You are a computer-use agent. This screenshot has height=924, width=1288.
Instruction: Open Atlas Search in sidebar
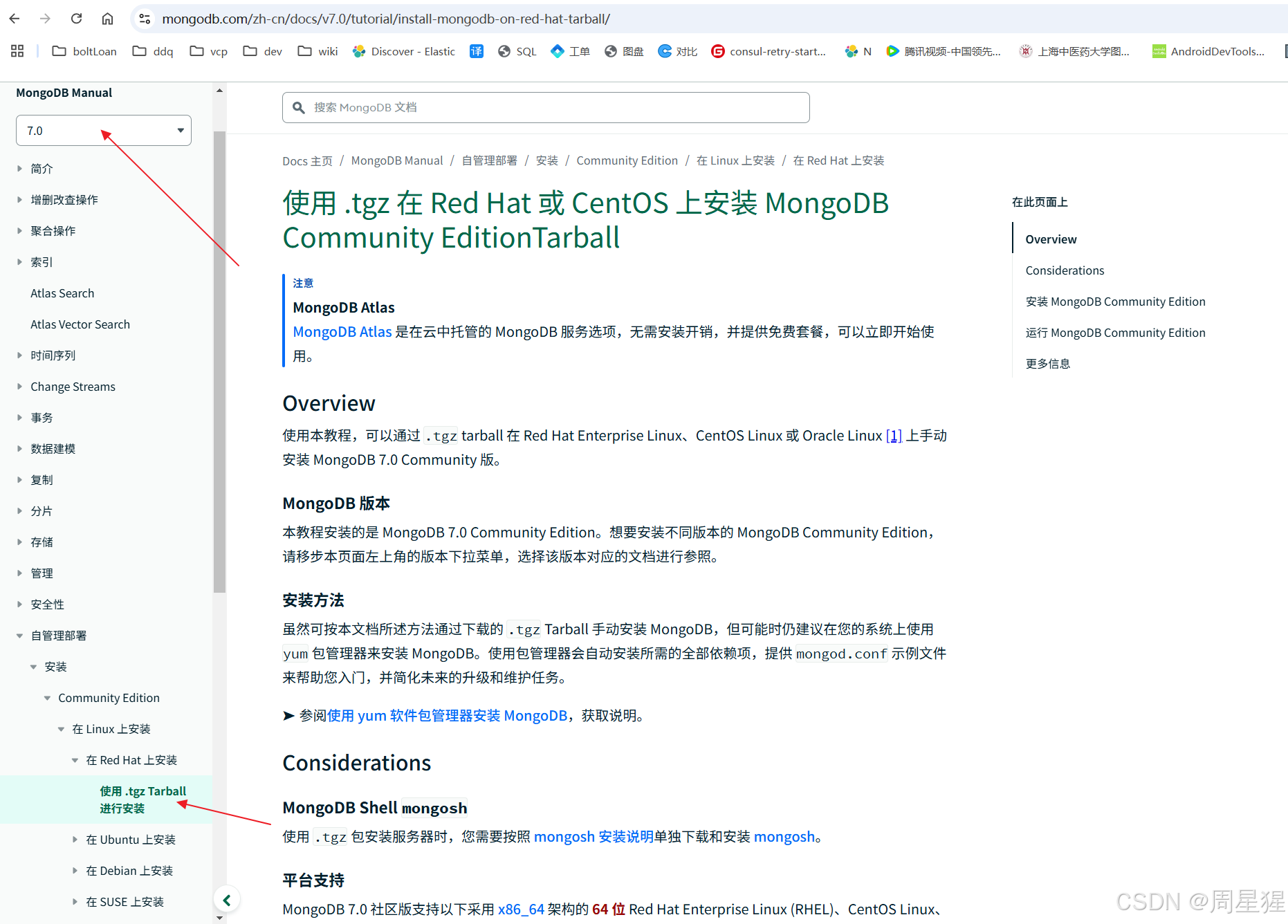pos(62,293)
